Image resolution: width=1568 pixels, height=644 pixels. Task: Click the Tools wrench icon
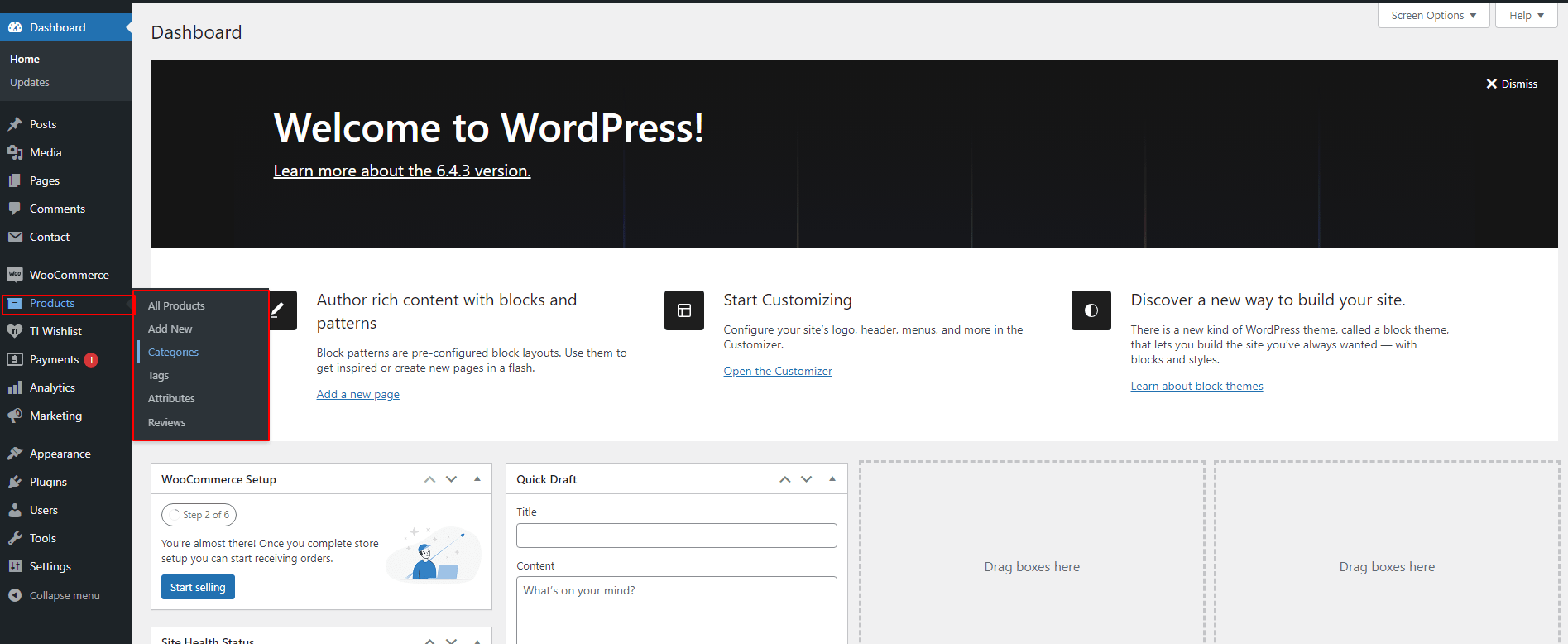point(15,538)
